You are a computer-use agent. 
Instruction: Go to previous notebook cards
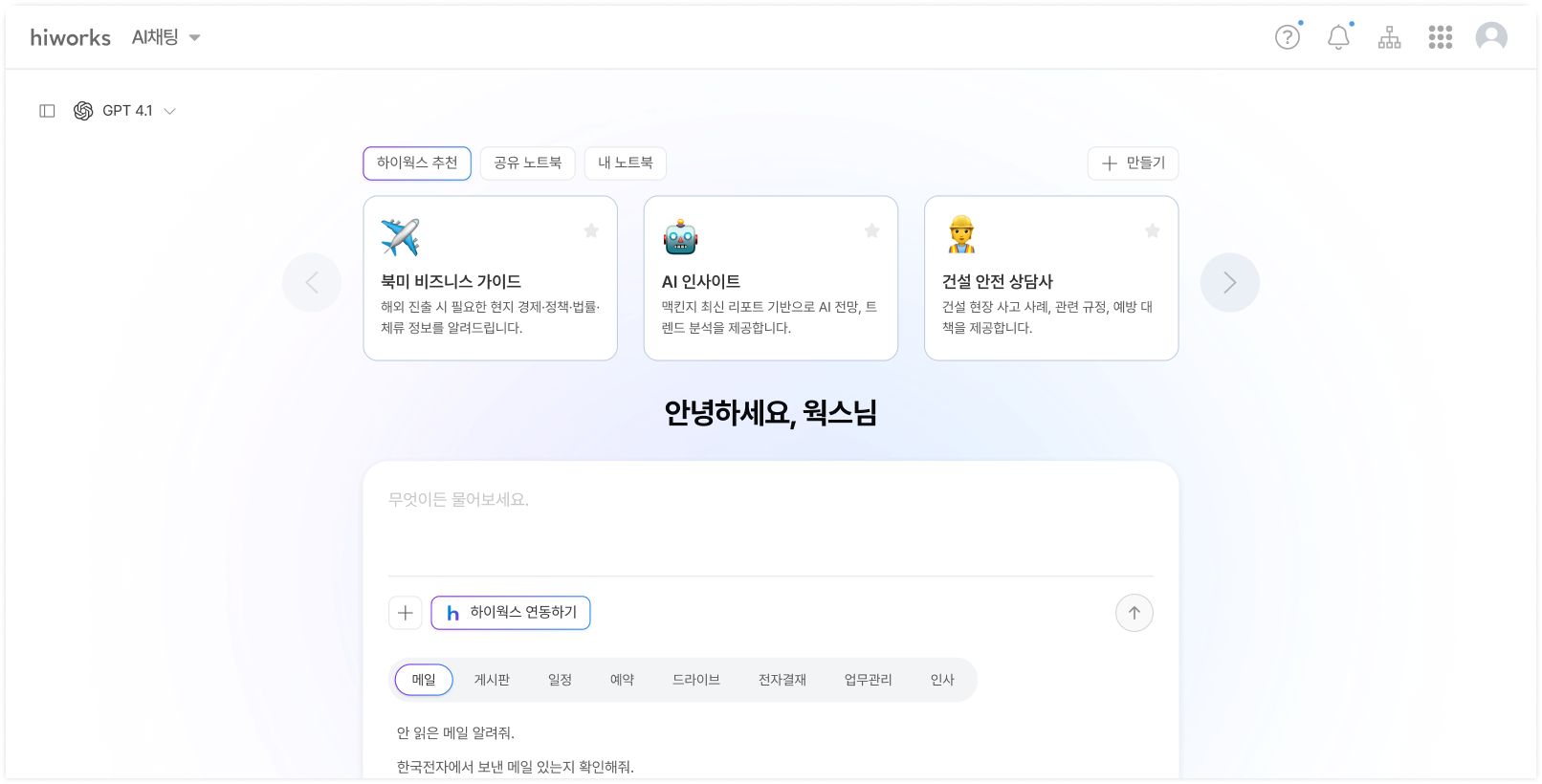312,282
